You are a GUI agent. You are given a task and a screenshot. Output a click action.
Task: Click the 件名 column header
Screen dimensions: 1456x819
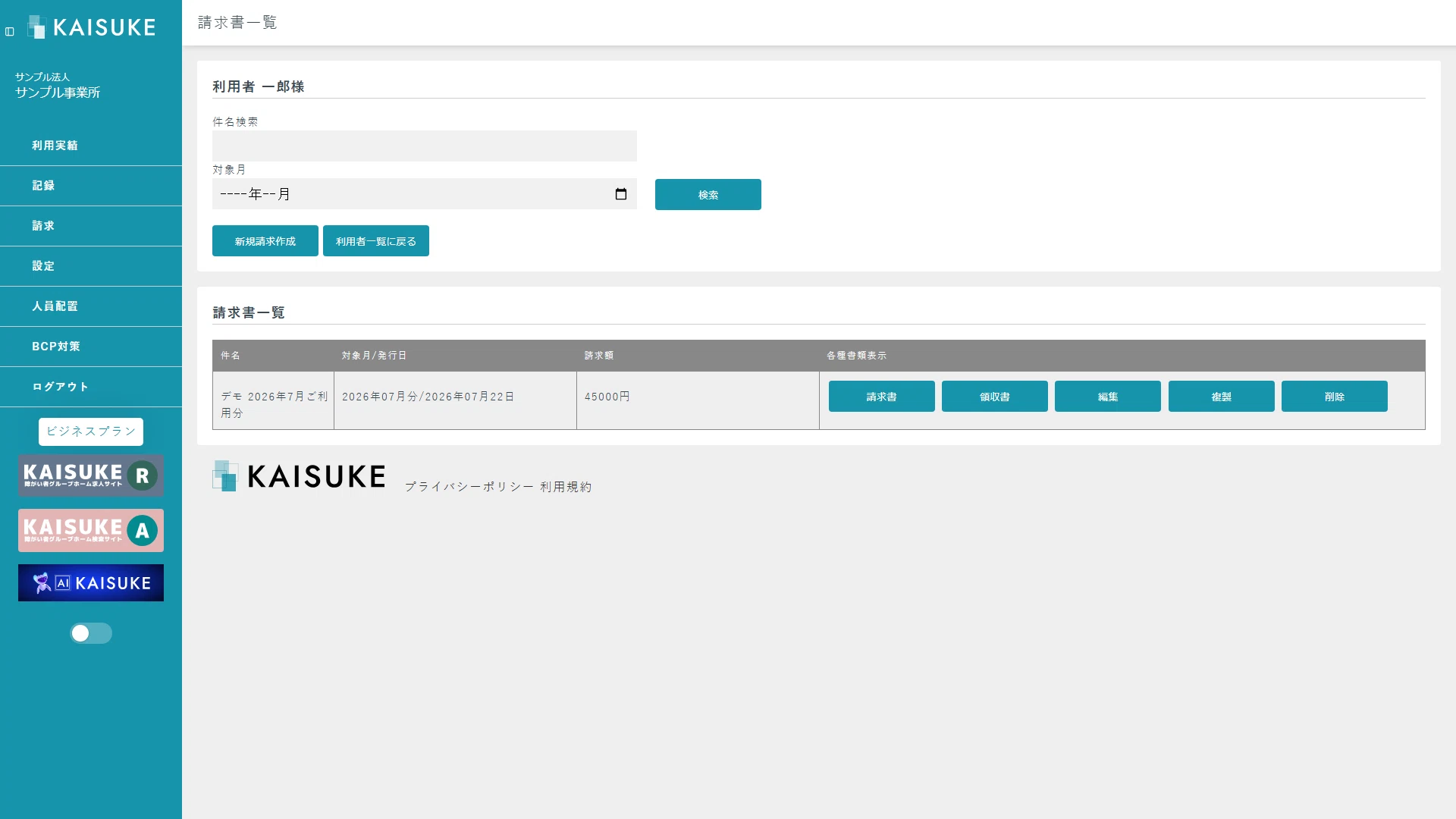(x=273, y=356)
